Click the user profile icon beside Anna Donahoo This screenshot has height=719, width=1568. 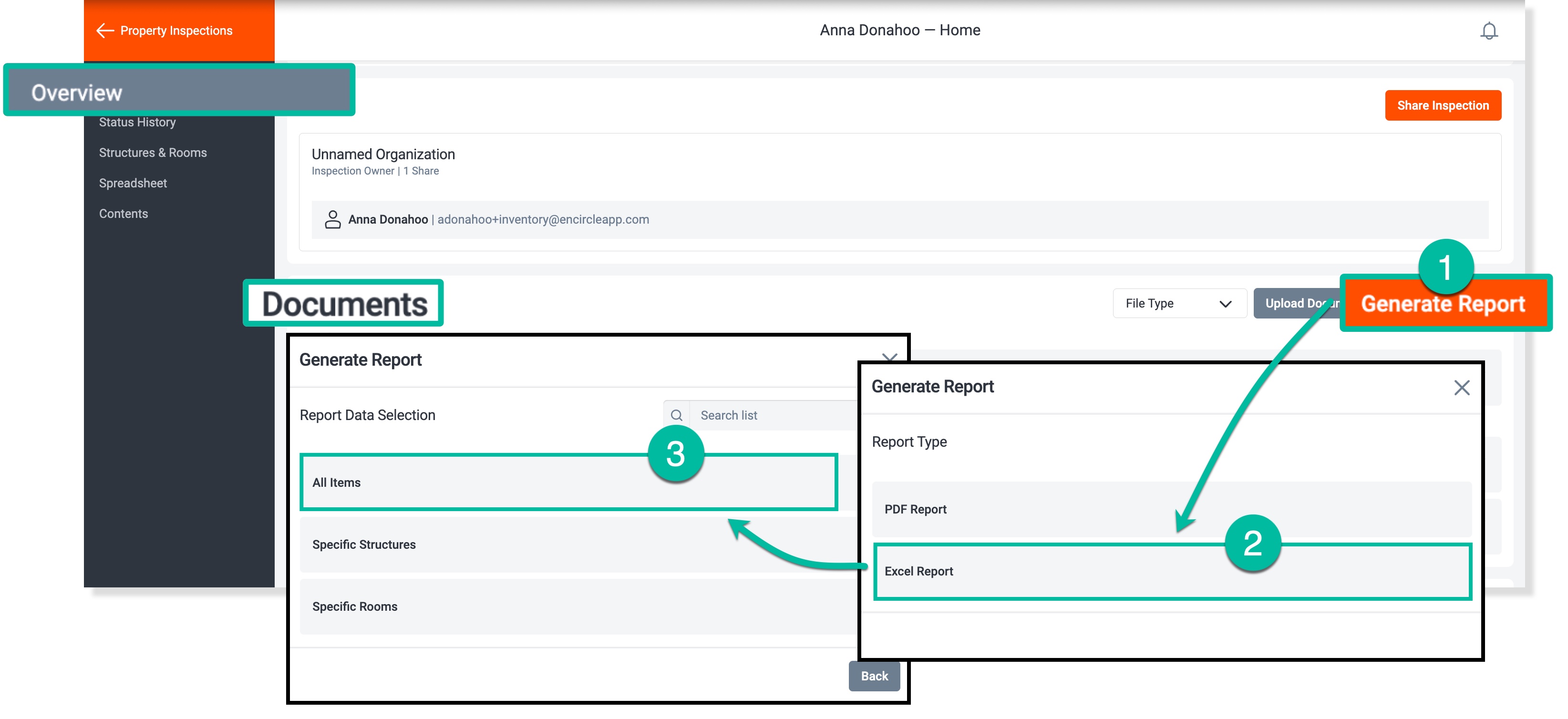[332, 219]
